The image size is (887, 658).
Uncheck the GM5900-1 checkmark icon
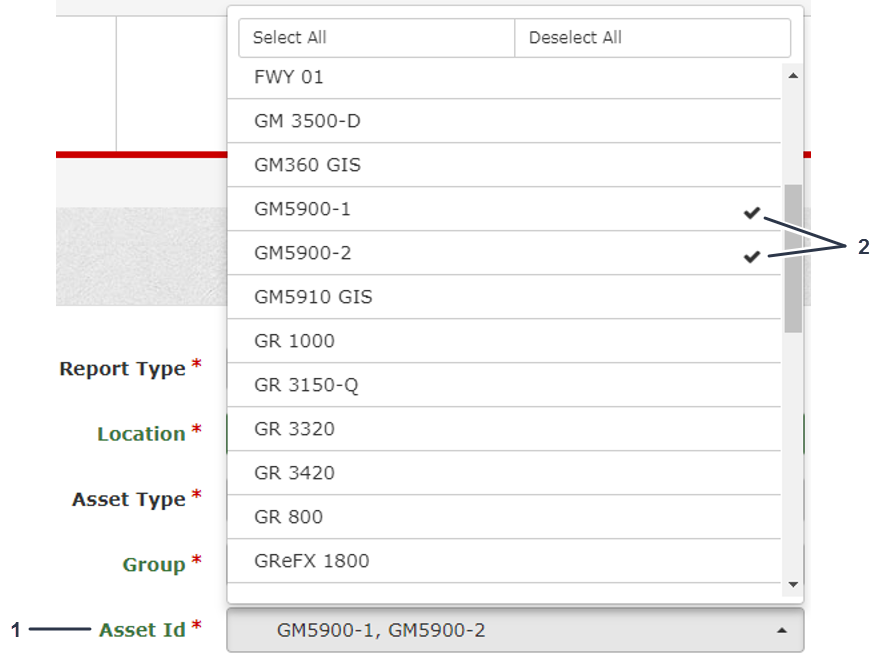click(752, 212)
